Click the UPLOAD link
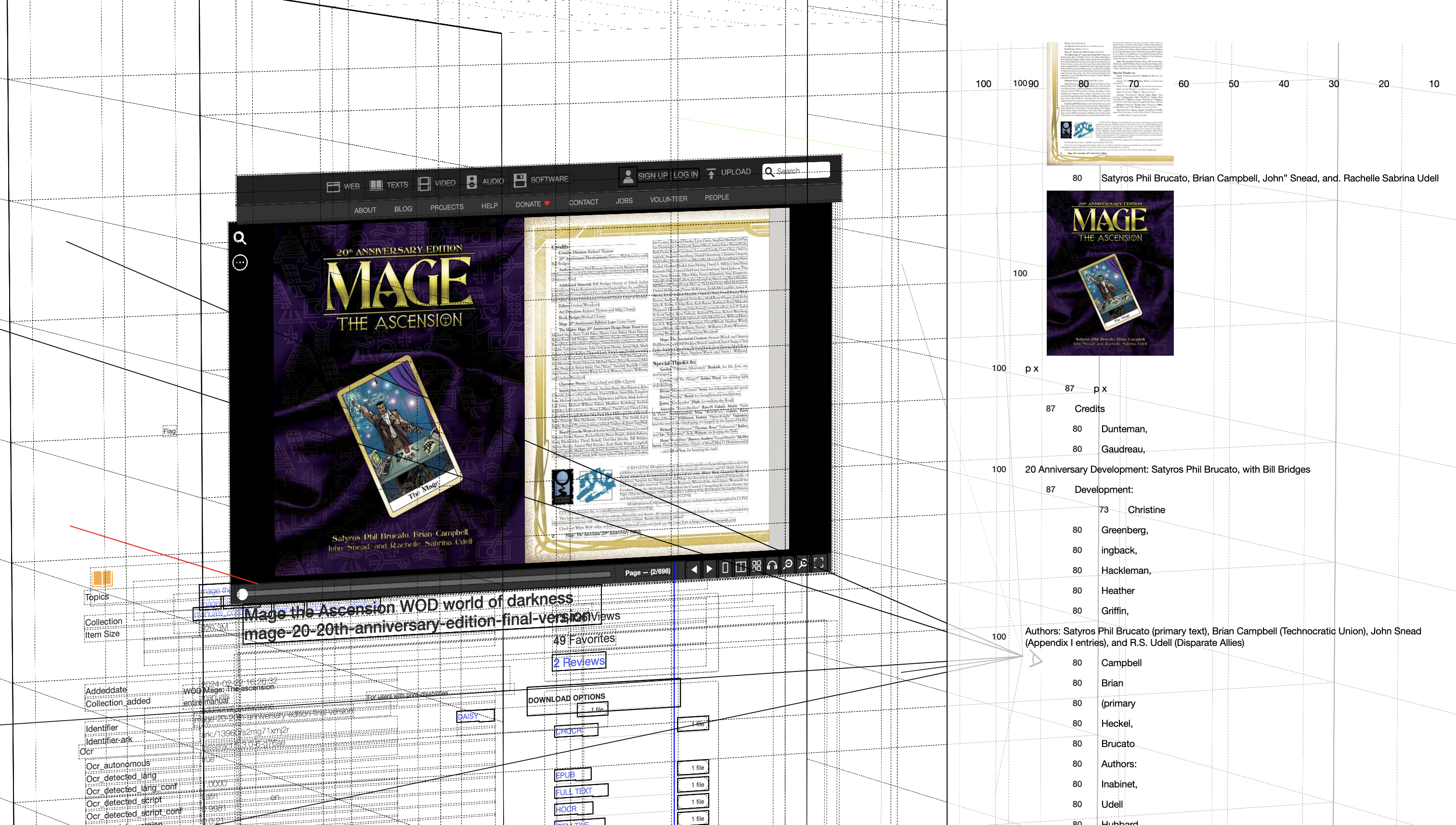 [x=736, y=172]
